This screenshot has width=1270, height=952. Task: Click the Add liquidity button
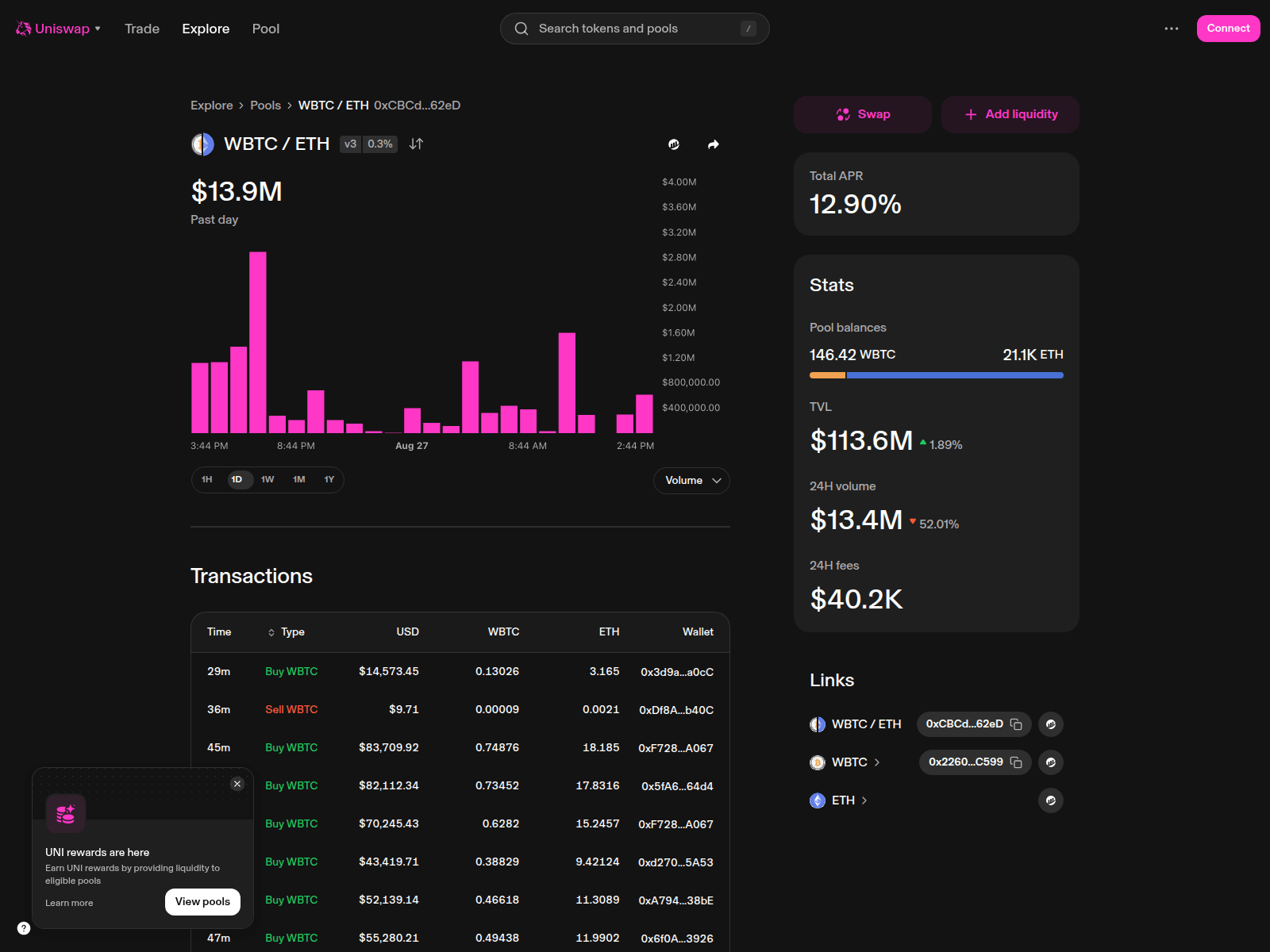(1010, 115)
